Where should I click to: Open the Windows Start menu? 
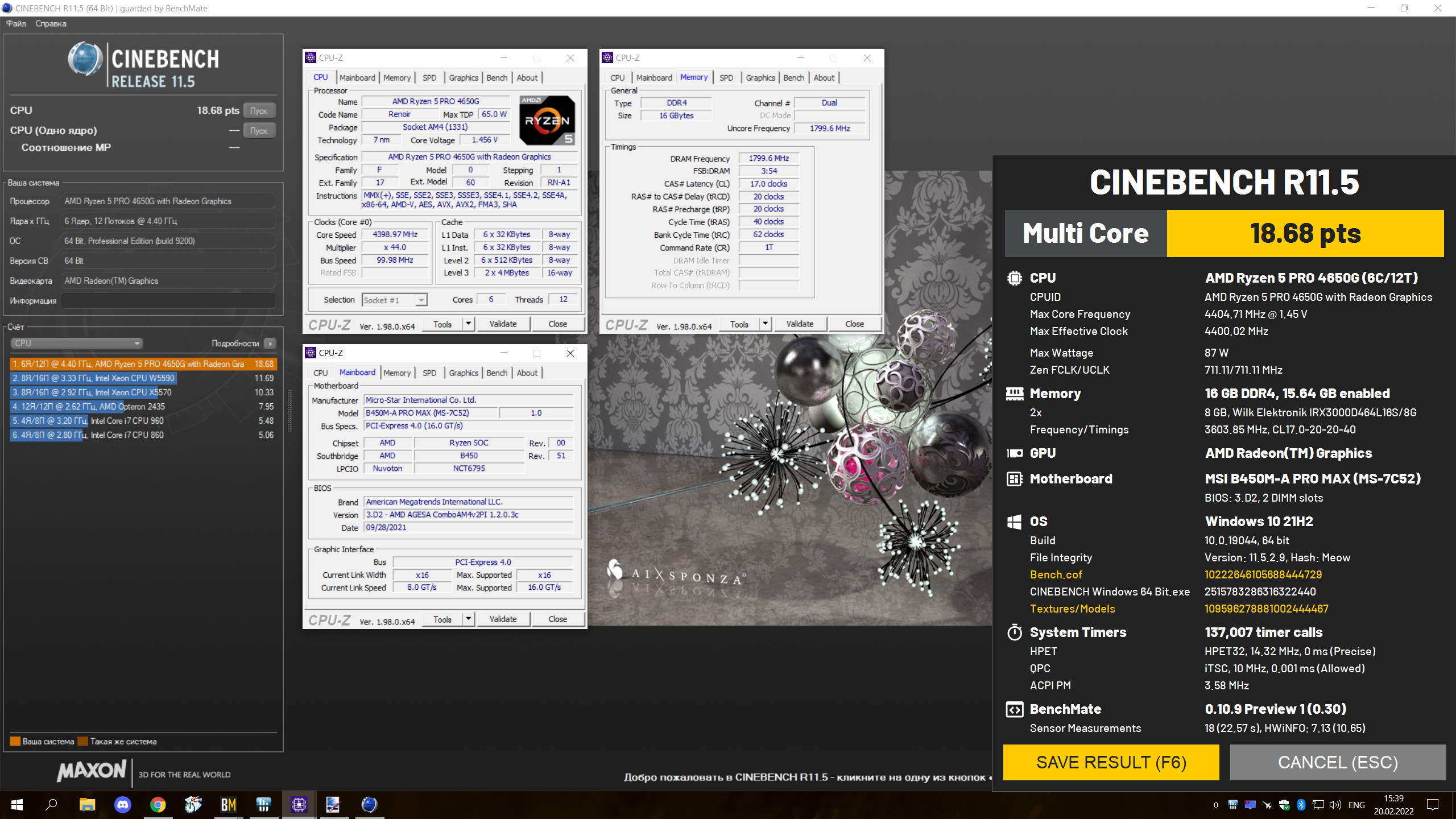(17, 805)
